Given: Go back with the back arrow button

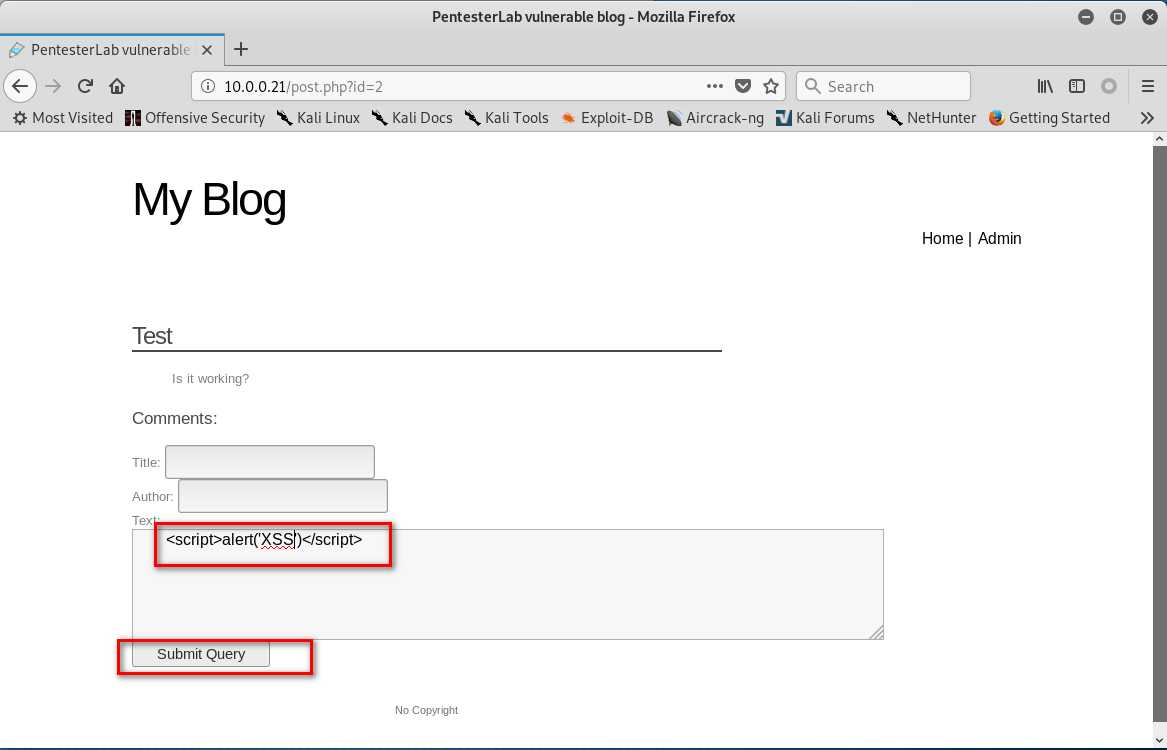Looking at the screenshot, I should coord(20,86).
